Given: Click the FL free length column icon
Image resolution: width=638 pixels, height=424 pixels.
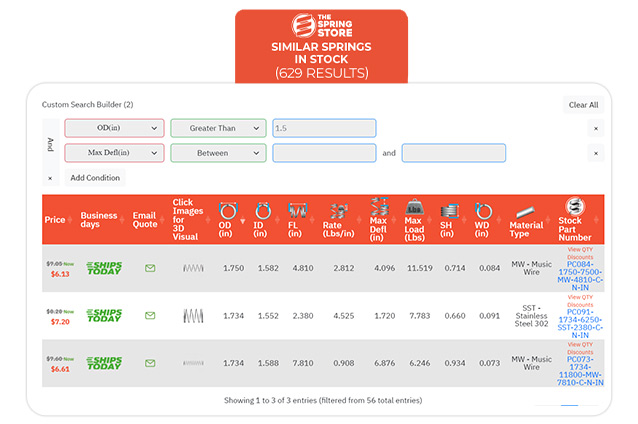Looking at the screenshot, I should pyautogui.click(x=297, y=210).
